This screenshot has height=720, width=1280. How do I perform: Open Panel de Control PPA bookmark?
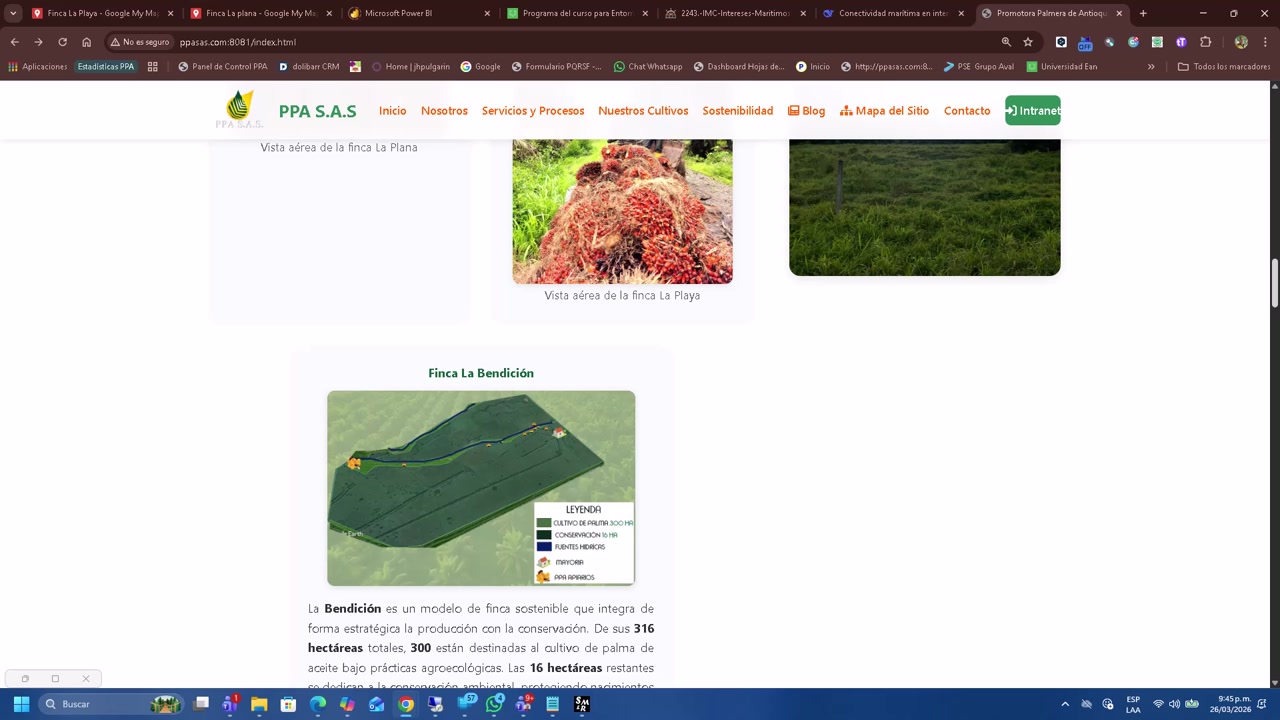click(x=222, y=67)
